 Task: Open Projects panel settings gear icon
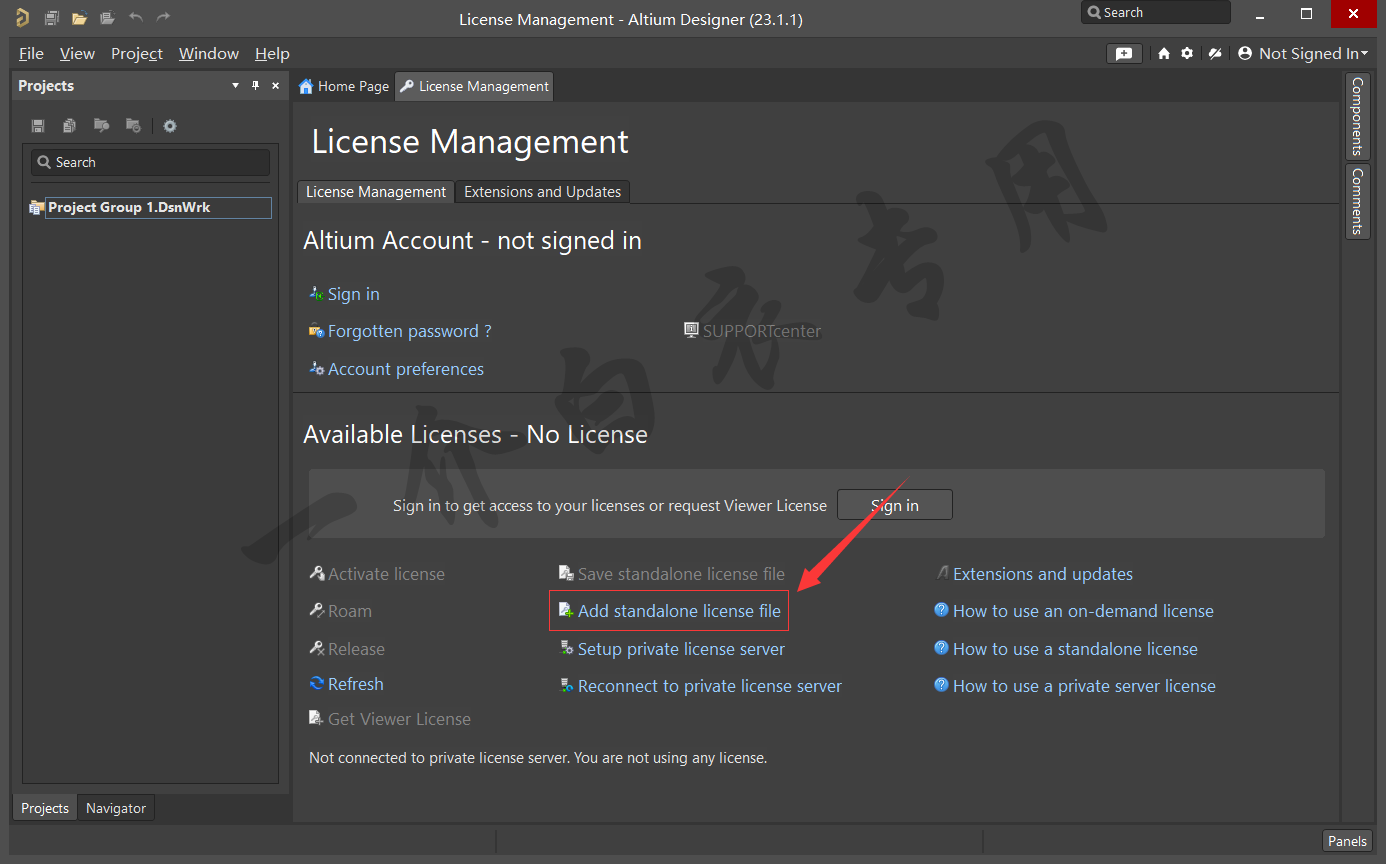click(x=170, y=126)
